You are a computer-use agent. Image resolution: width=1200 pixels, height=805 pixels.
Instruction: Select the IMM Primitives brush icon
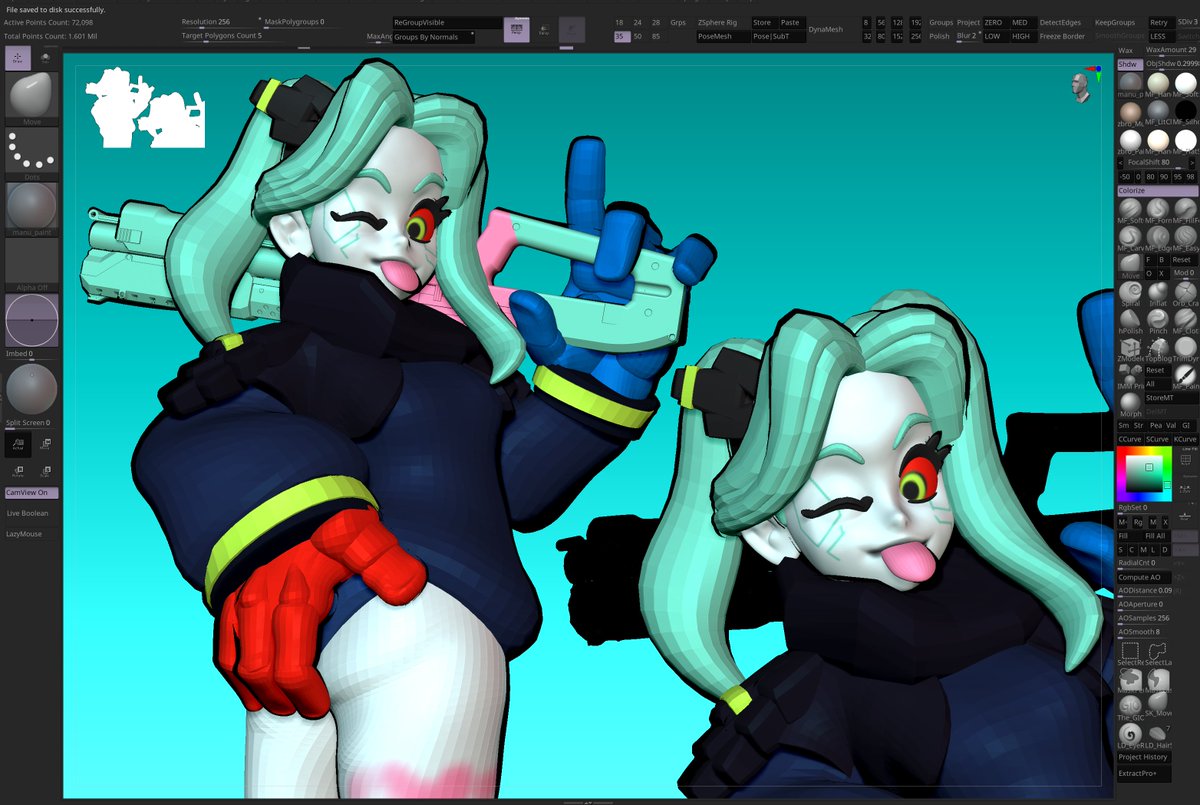point(1130,376)
